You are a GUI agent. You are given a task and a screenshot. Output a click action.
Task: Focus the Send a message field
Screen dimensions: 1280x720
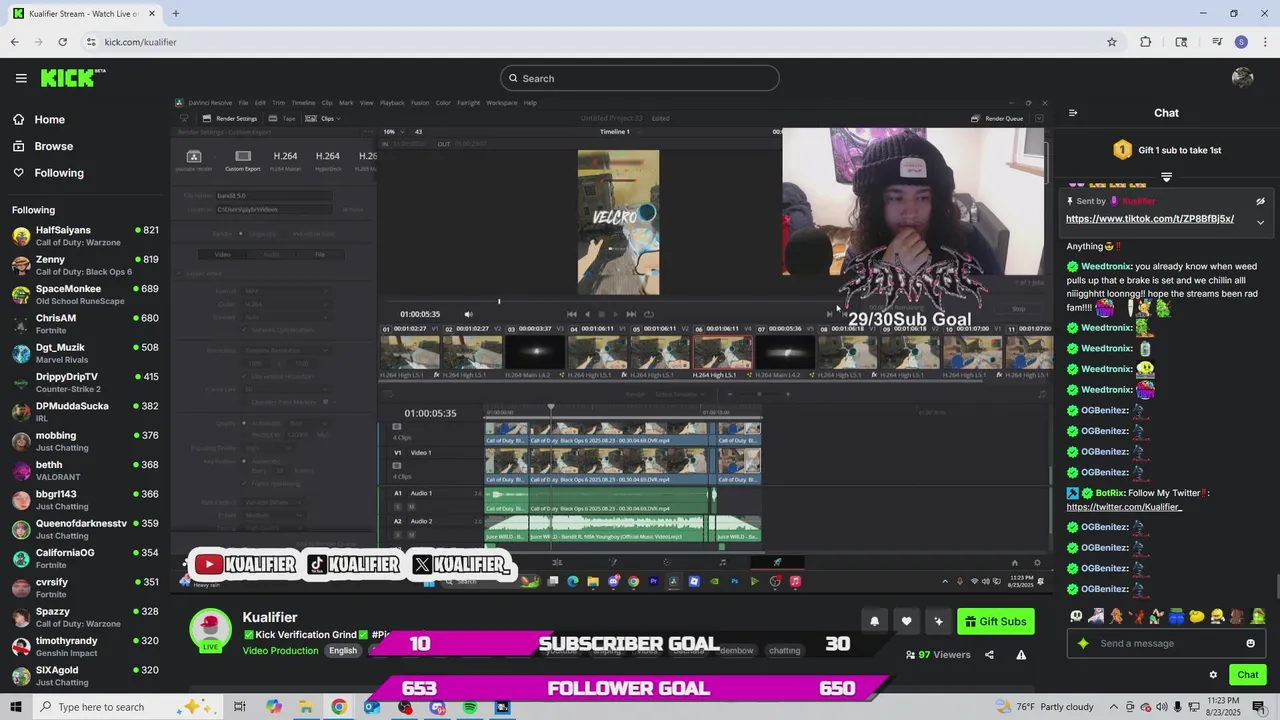(x=1165, y=643)
